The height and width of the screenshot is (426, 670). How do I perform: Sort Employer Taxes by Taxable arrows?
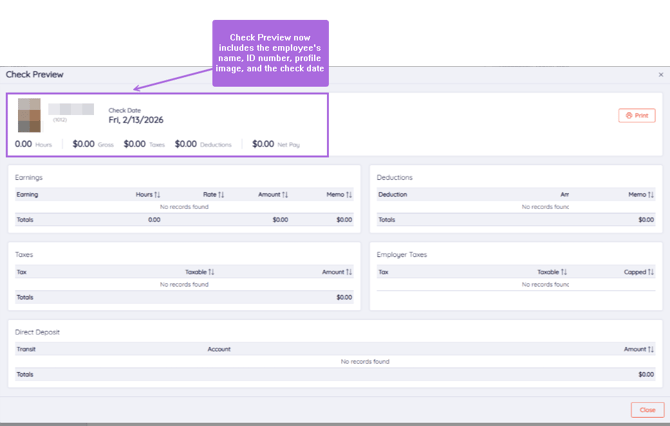click(x=564, y=272)
